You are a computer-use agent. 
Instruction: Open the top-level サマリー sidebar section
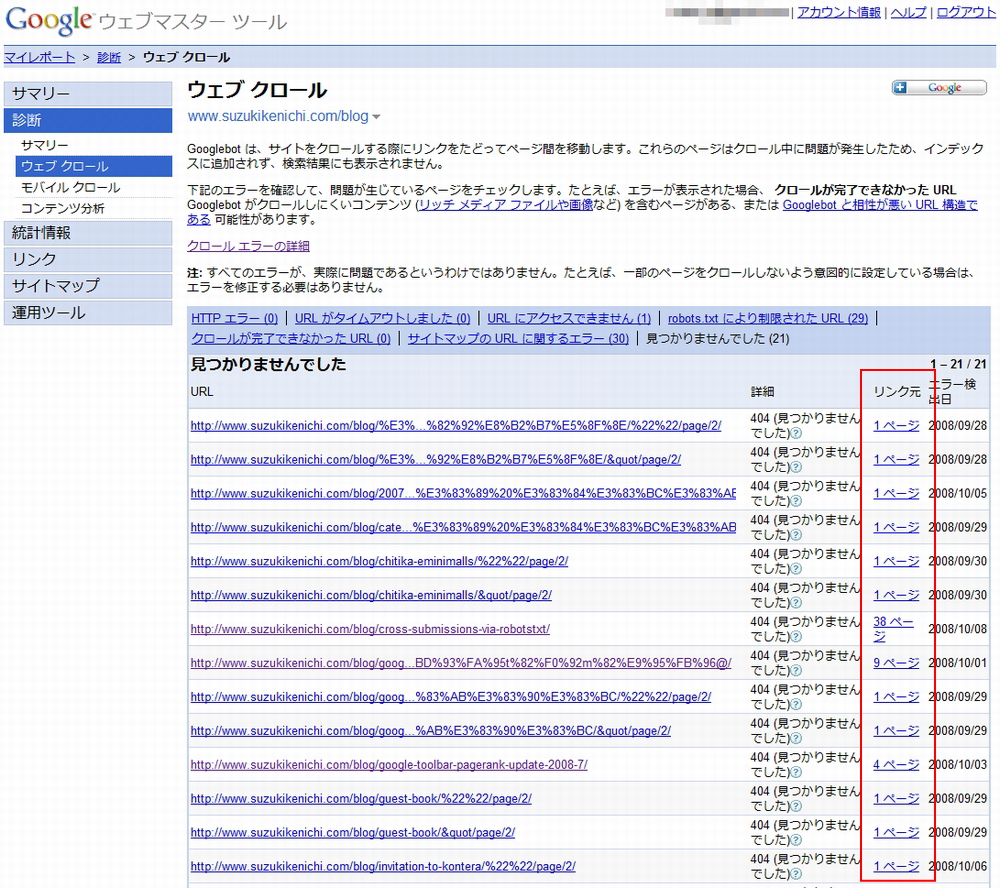point(88,94)
